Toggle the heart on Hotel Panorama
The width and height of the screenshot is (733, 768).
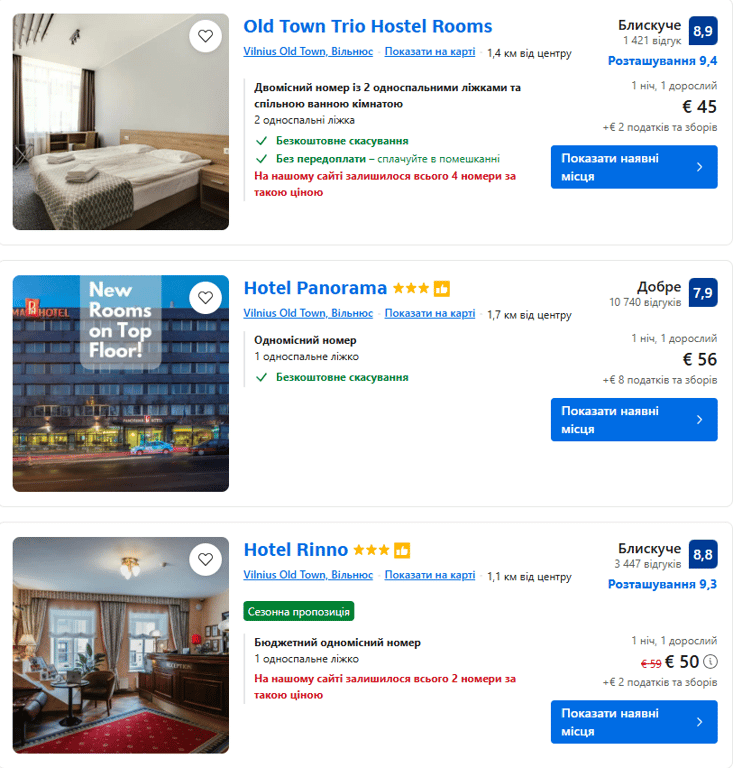(x=205, y=298)
